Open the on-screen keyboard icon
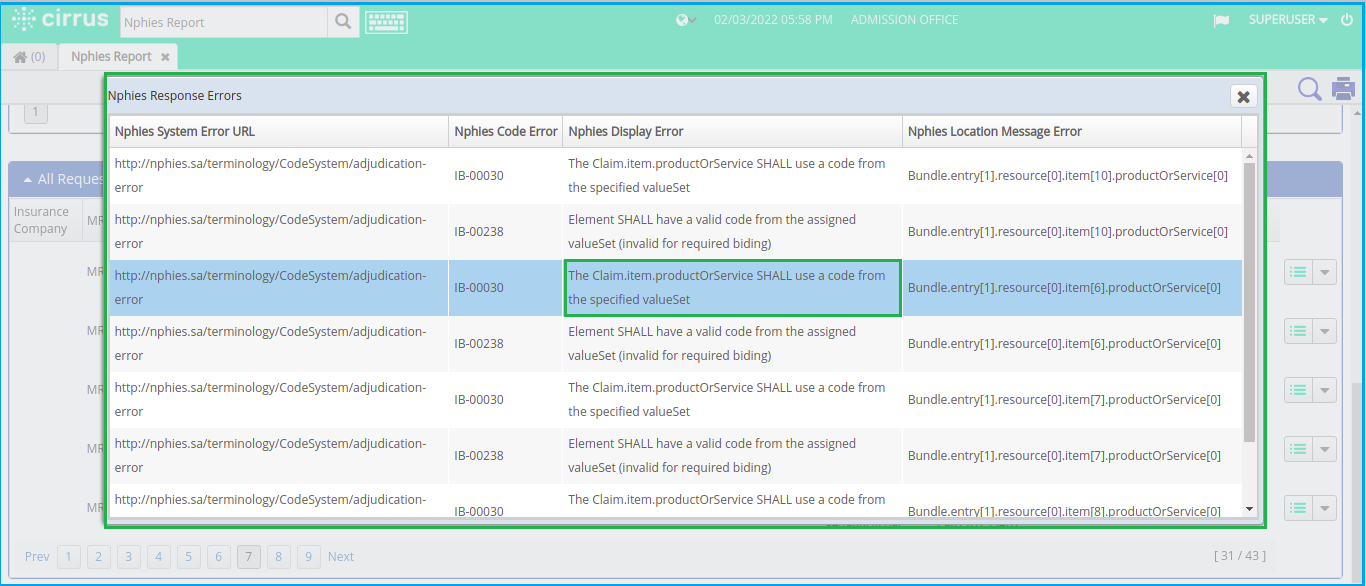The image size is (1366, 586). (386, 21)
